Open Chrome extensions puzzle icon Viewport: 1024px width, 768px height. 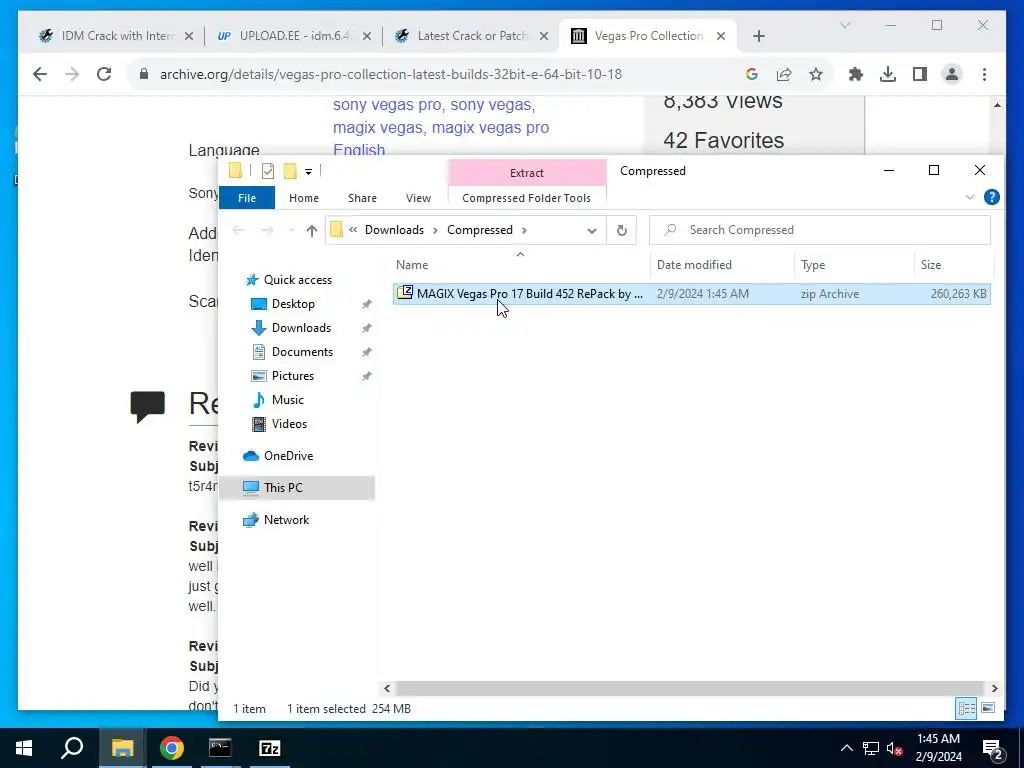click(x=856, y=74)
